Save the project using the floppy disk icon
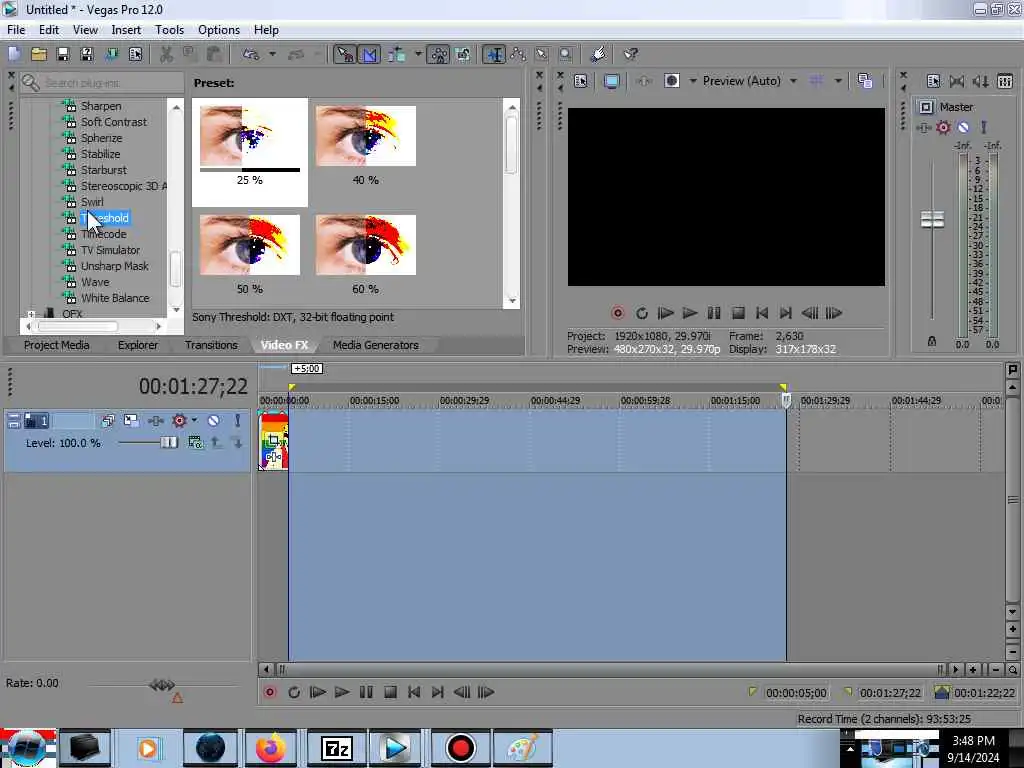The height and width of the screenshot is (768, 1024). click(x=63, y=54)
